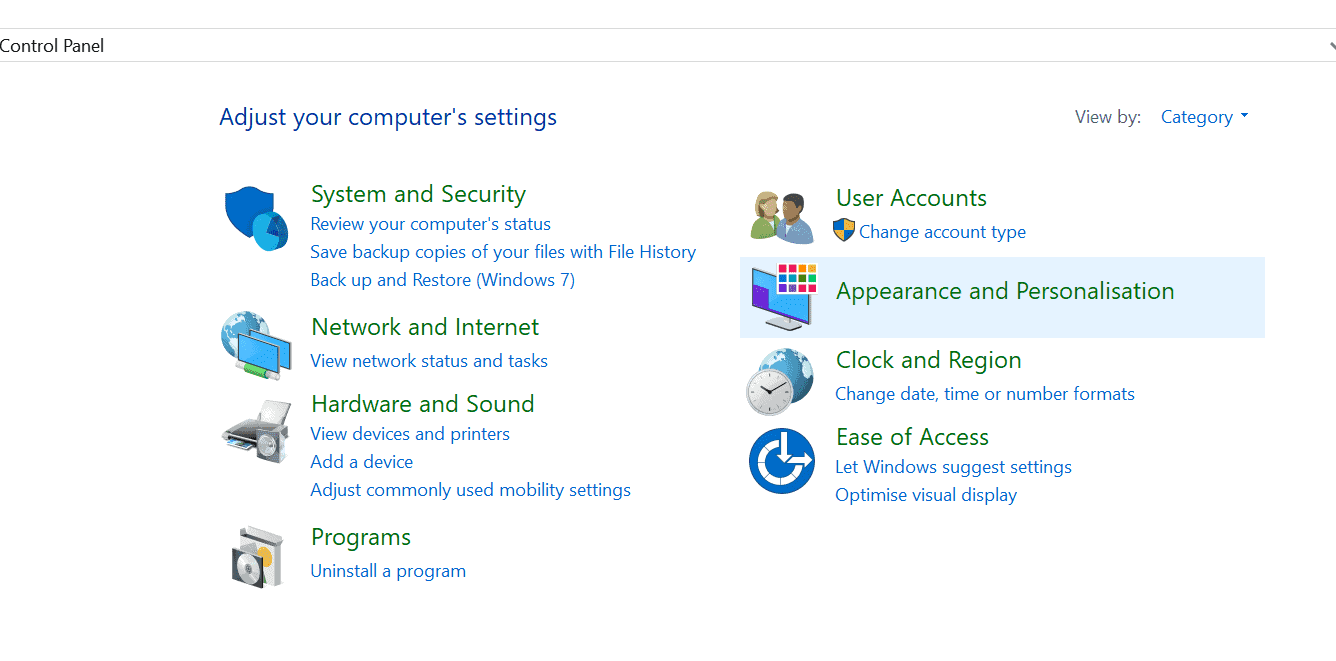Click the Adjust your computer's settings title

(388, 117)
